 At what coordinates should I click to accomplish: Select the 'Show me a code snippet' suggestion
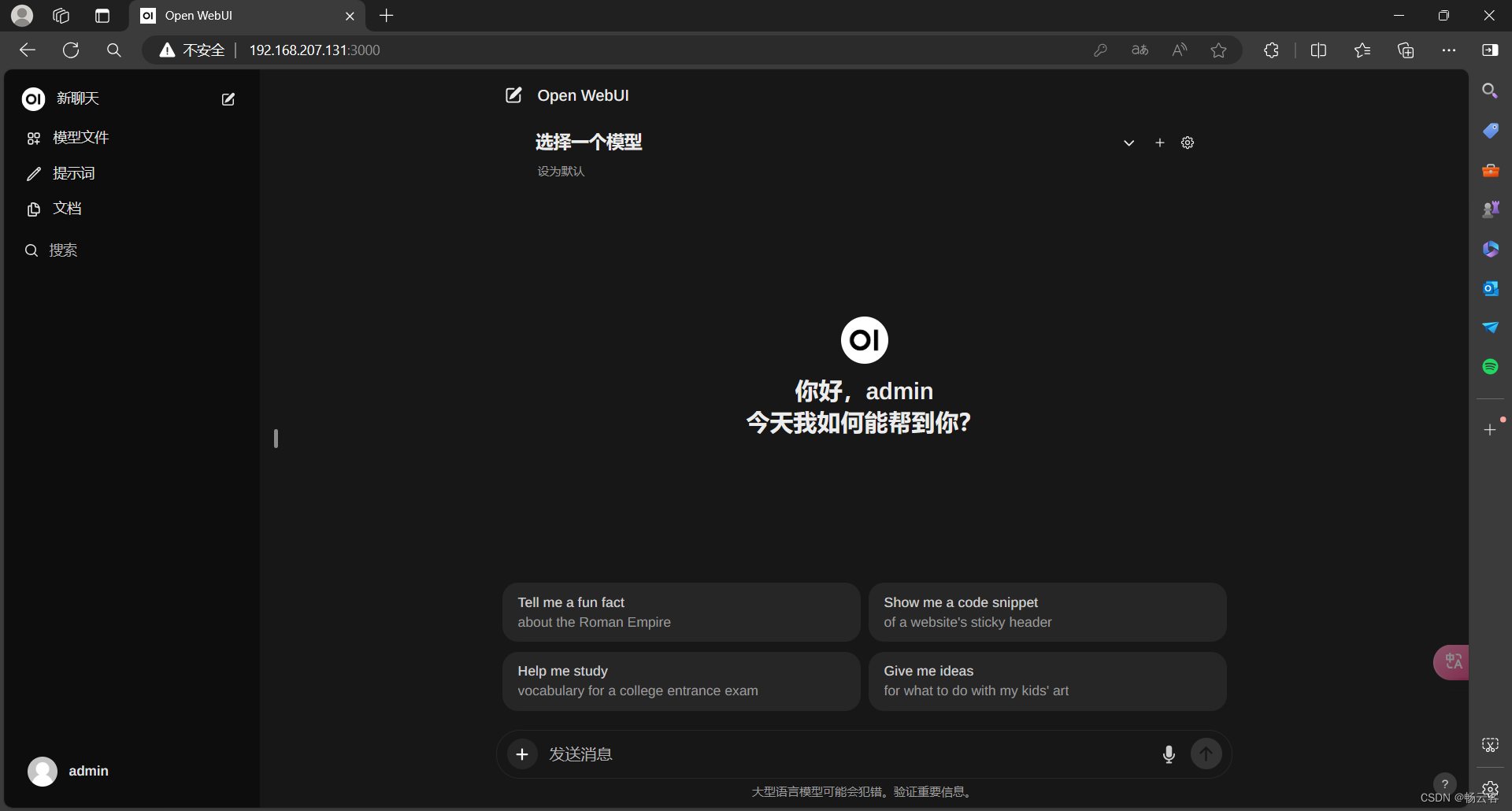pos(1047,612)
